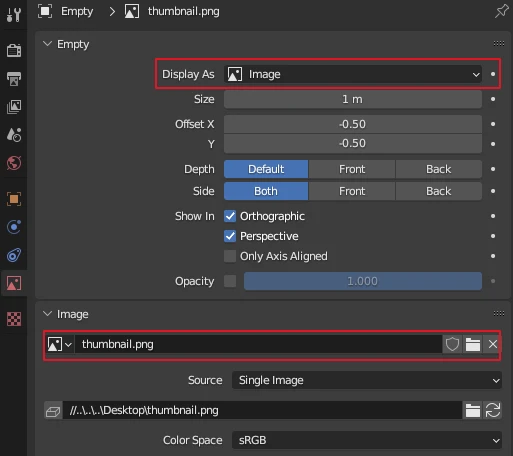The width and height of the screenshot is (513, 456).
Task: Open the Output properties tab
Action: click(x=14, y=79)
